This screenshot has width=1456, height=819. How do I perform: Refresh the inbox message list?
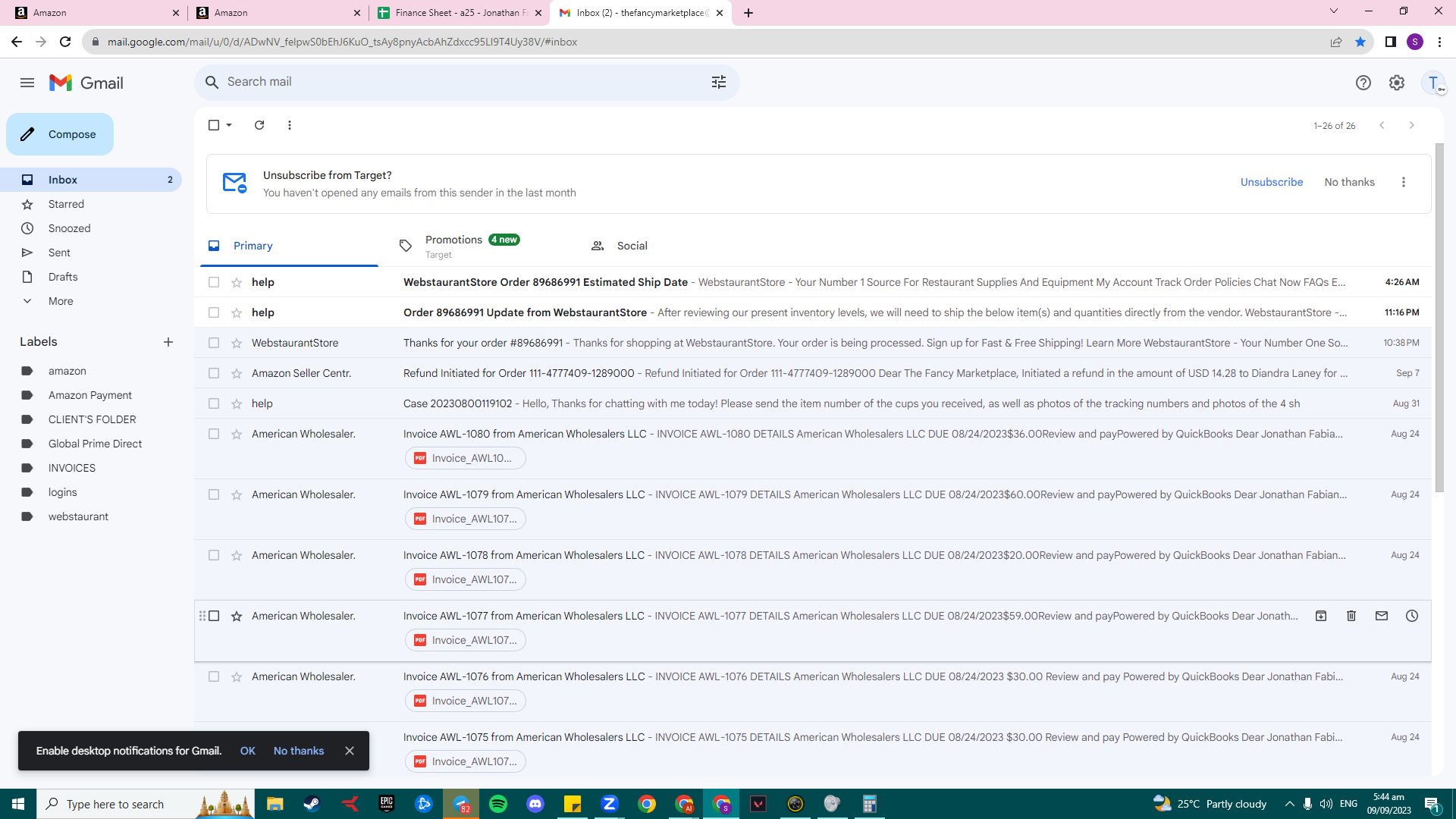coord(259,125)
